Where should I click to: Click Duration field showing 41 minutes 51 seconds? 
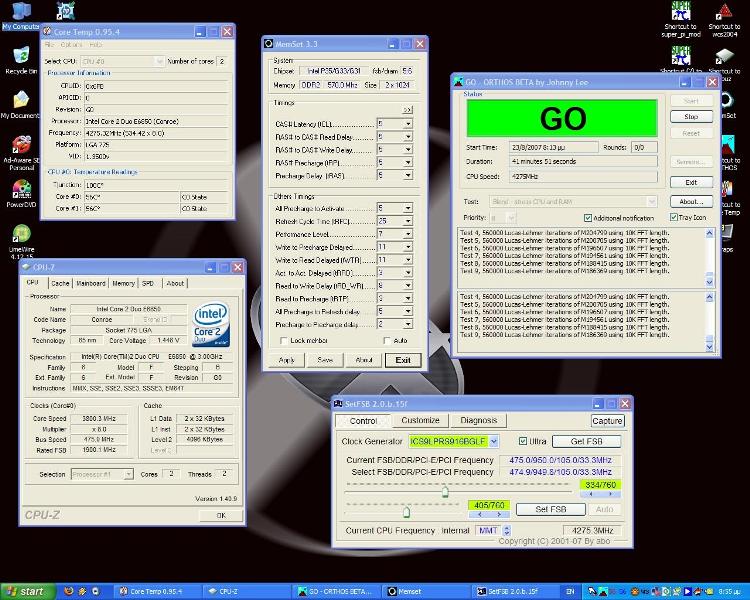(583, 161)
